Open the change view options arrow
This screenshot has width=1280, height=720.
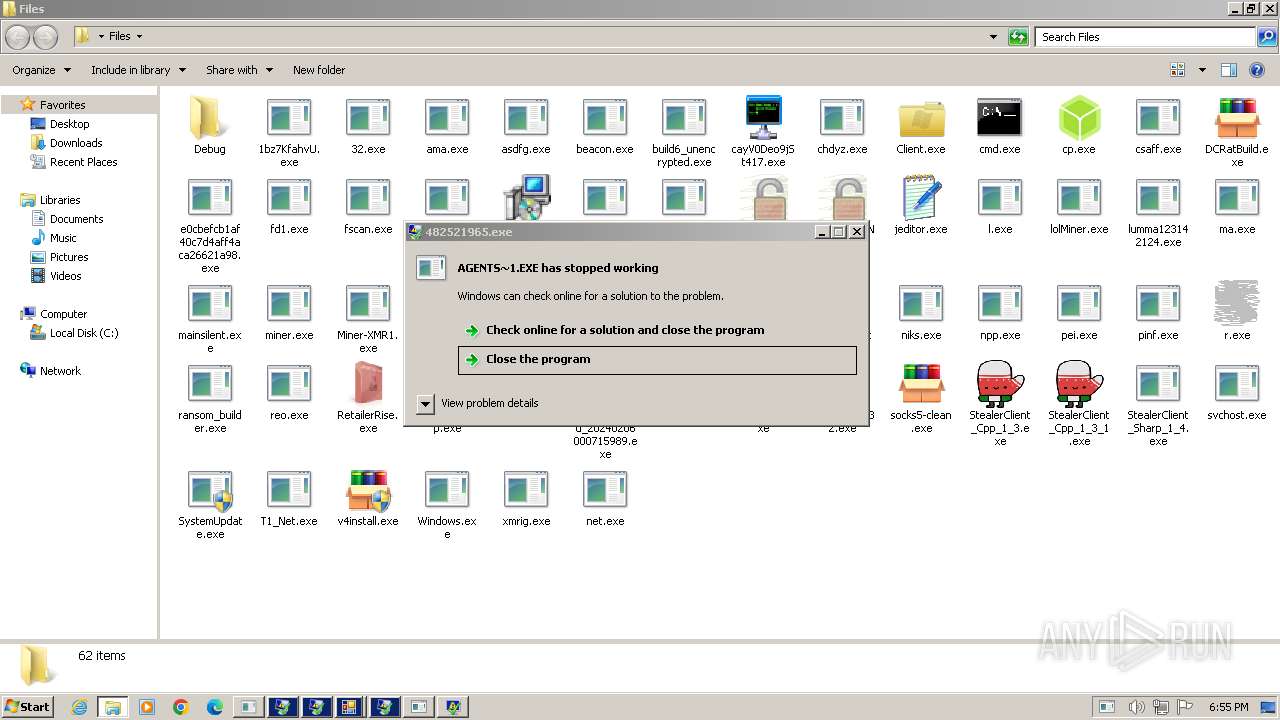pyautogui.click(x=1202, y=70)
